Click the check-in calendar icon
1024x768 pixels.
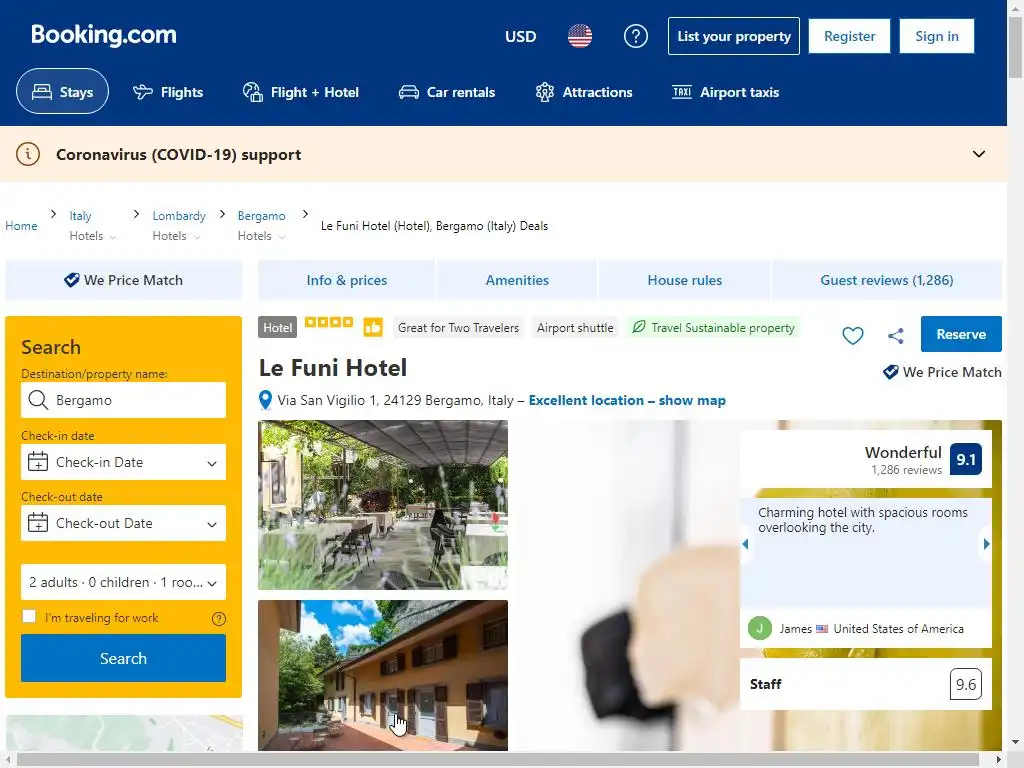pos(38,462)
